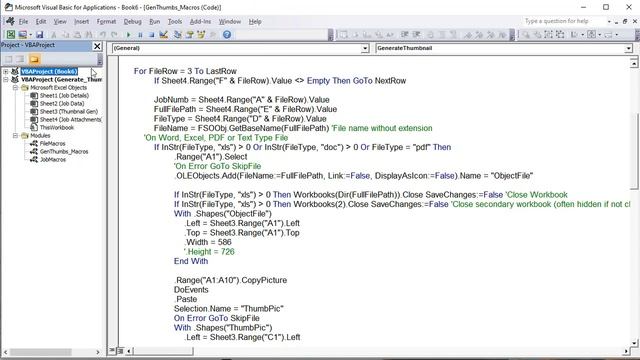Switch to Procedure View at code window bottom
The height and width of the screenshot is (360, 640).
pos(112,351)
